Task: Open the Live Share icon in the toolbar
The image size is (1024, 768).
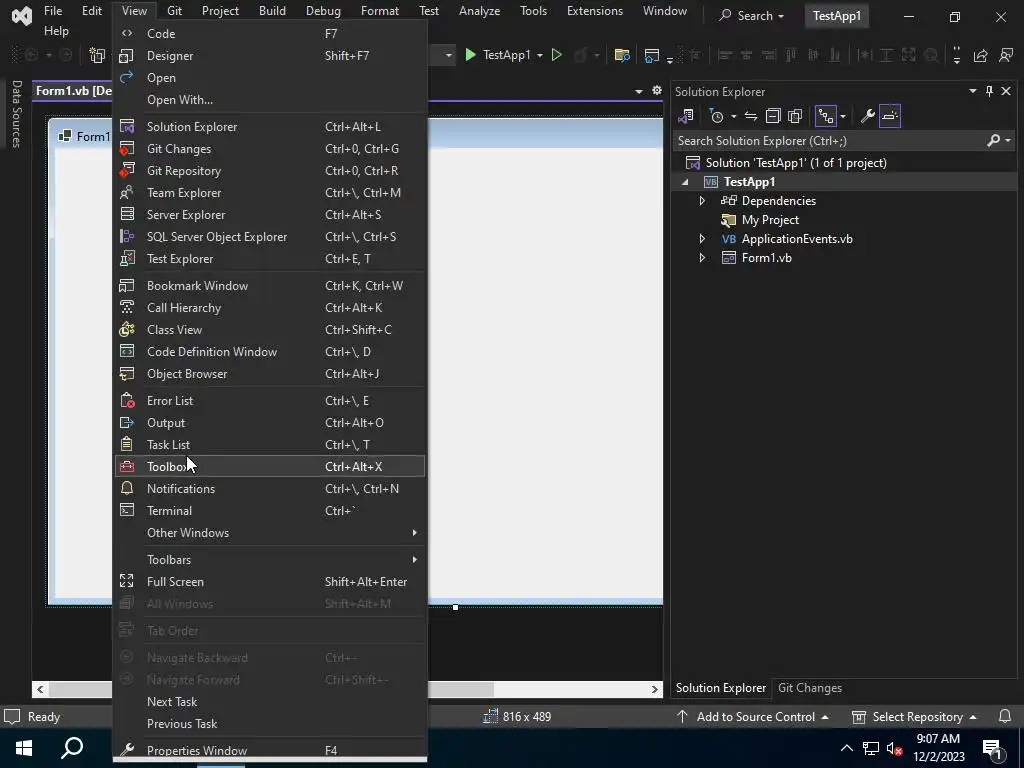Action: (980, 56)
